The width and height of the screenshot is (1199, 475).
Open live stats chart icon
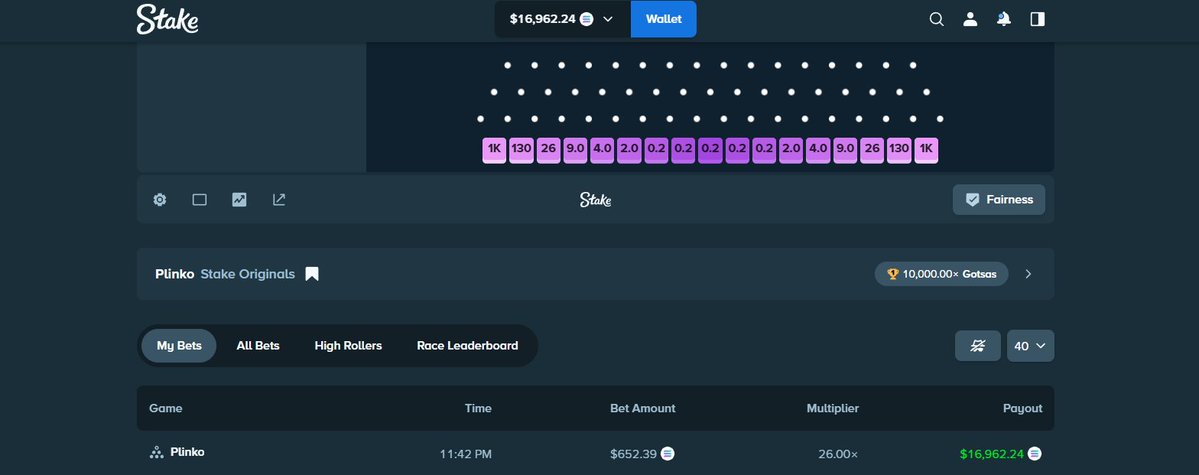239,200
